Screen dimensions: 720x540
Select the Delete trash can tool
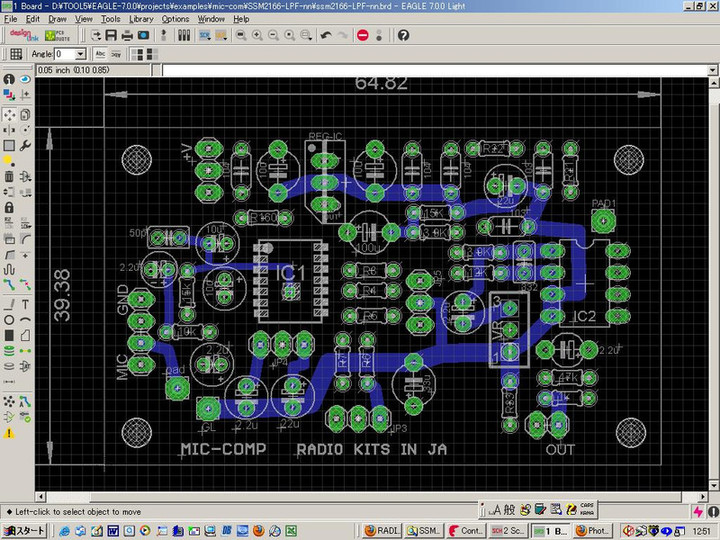[9, 177]
